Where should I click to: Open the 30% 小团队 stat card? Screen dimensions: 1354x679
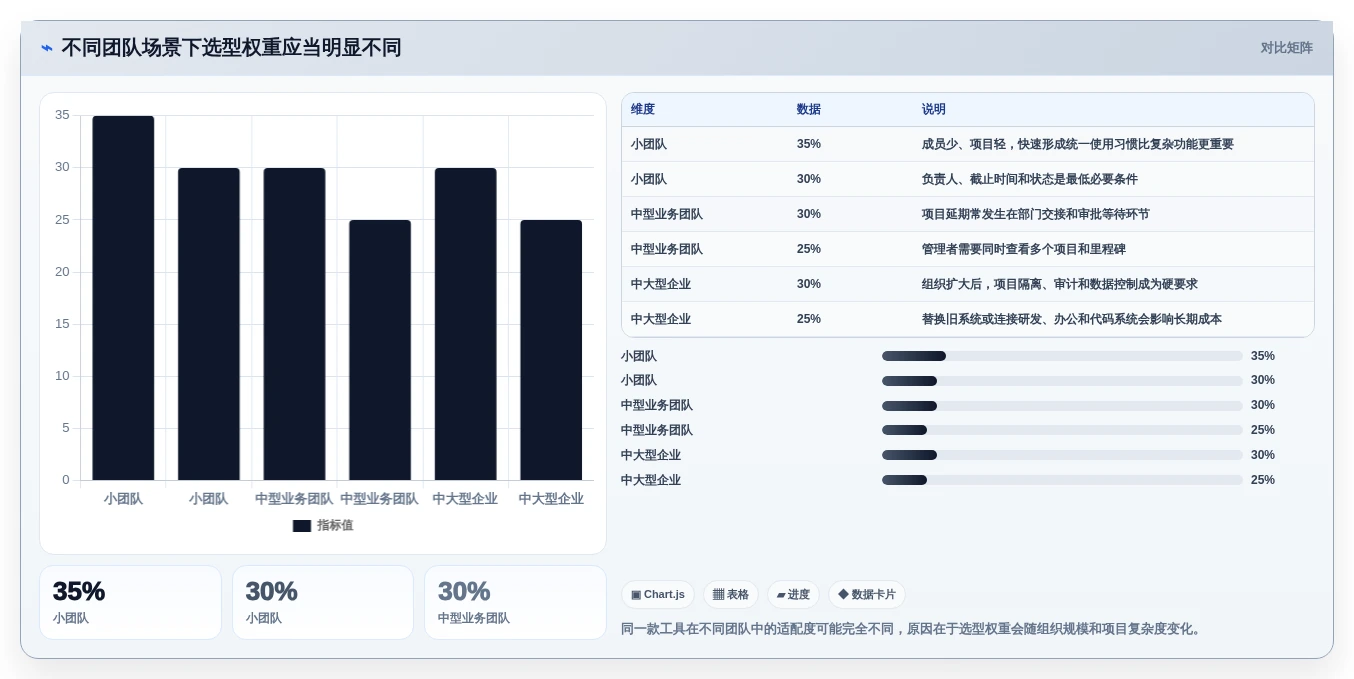click(323, 603)
